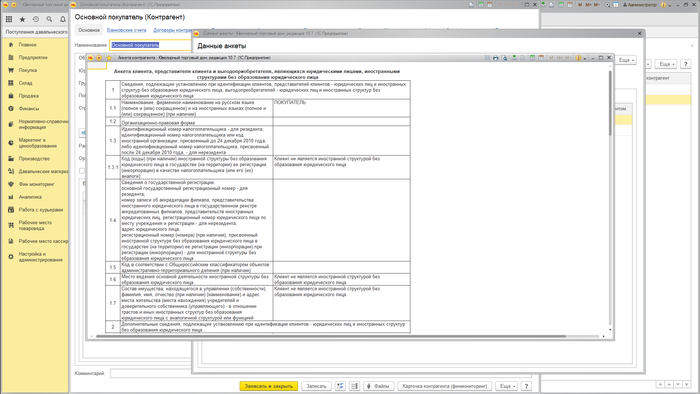Print the Анкета контрагента document

click(496, 58)
